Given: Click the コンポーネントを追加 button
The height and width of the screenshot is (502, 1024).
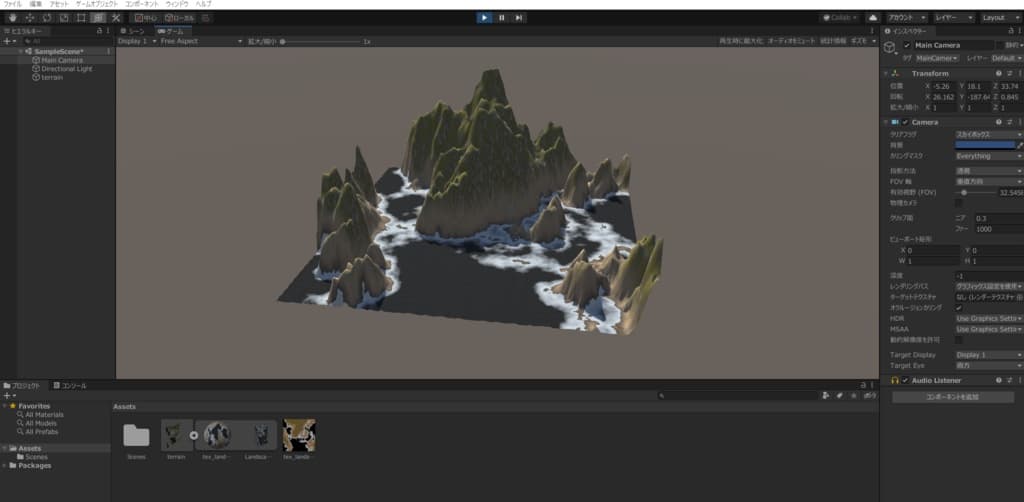Looking at the screenshot, I should coord(951,397).
